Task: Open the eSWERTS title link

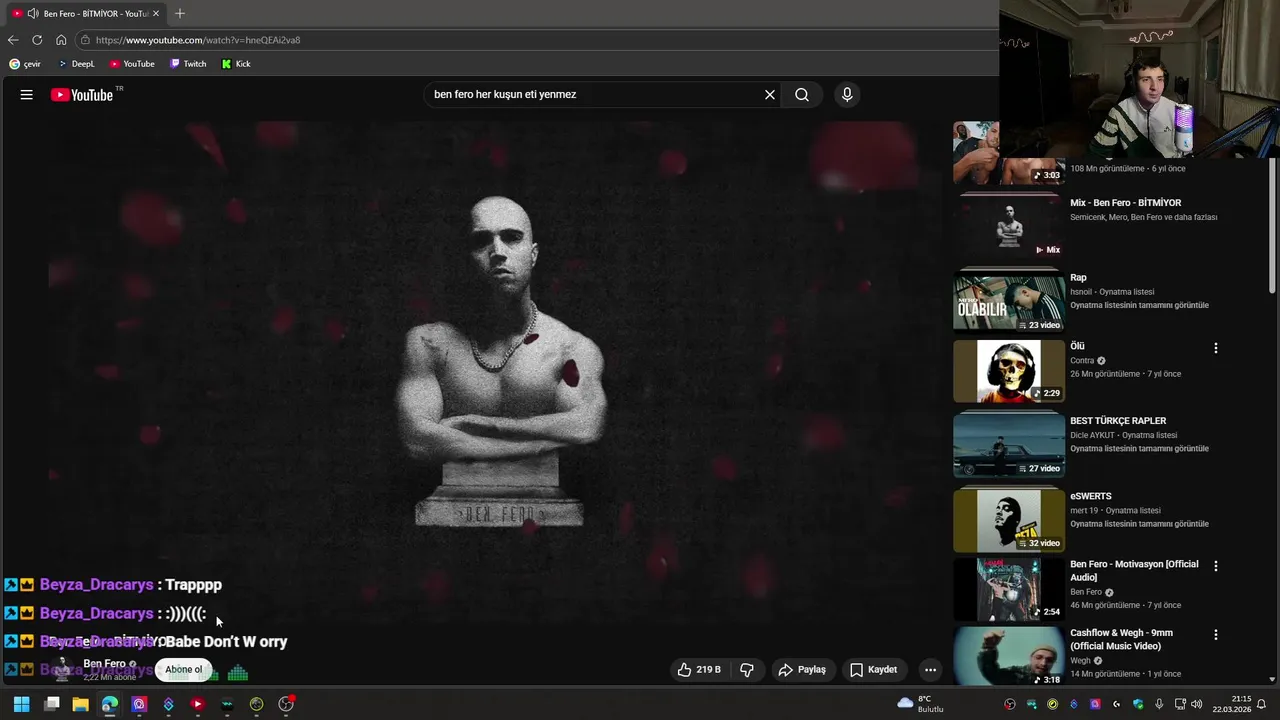Action: (1090, 496)
